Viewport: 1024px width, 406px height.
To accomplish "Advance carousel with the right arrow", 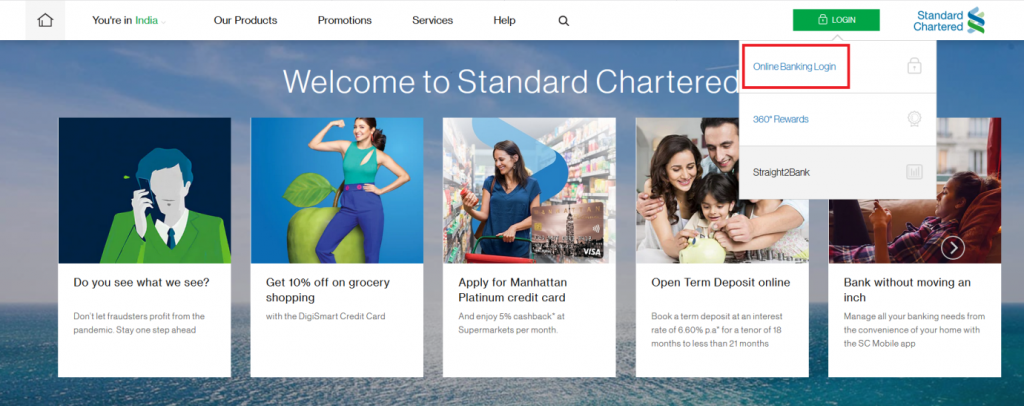I will 953,247.
